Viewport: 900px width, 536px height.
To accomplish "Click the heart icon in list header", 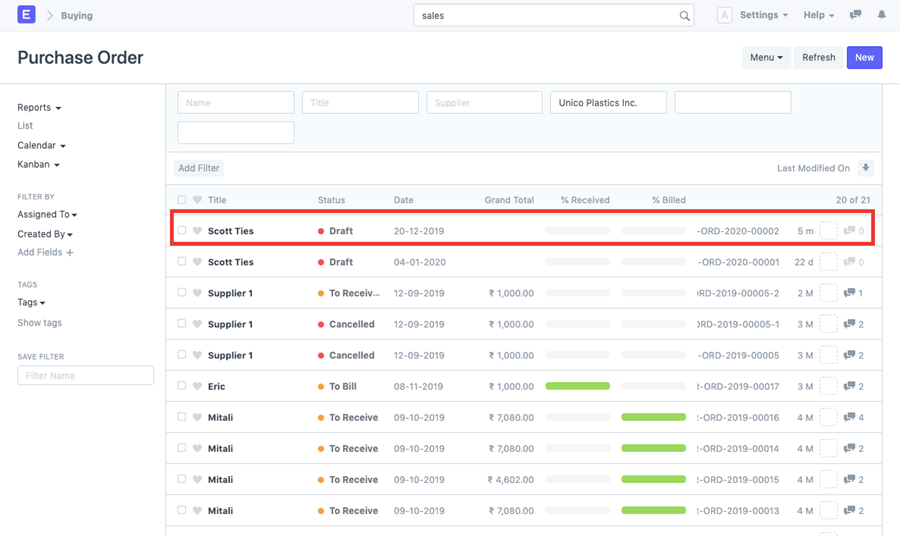I will point(197,200).
